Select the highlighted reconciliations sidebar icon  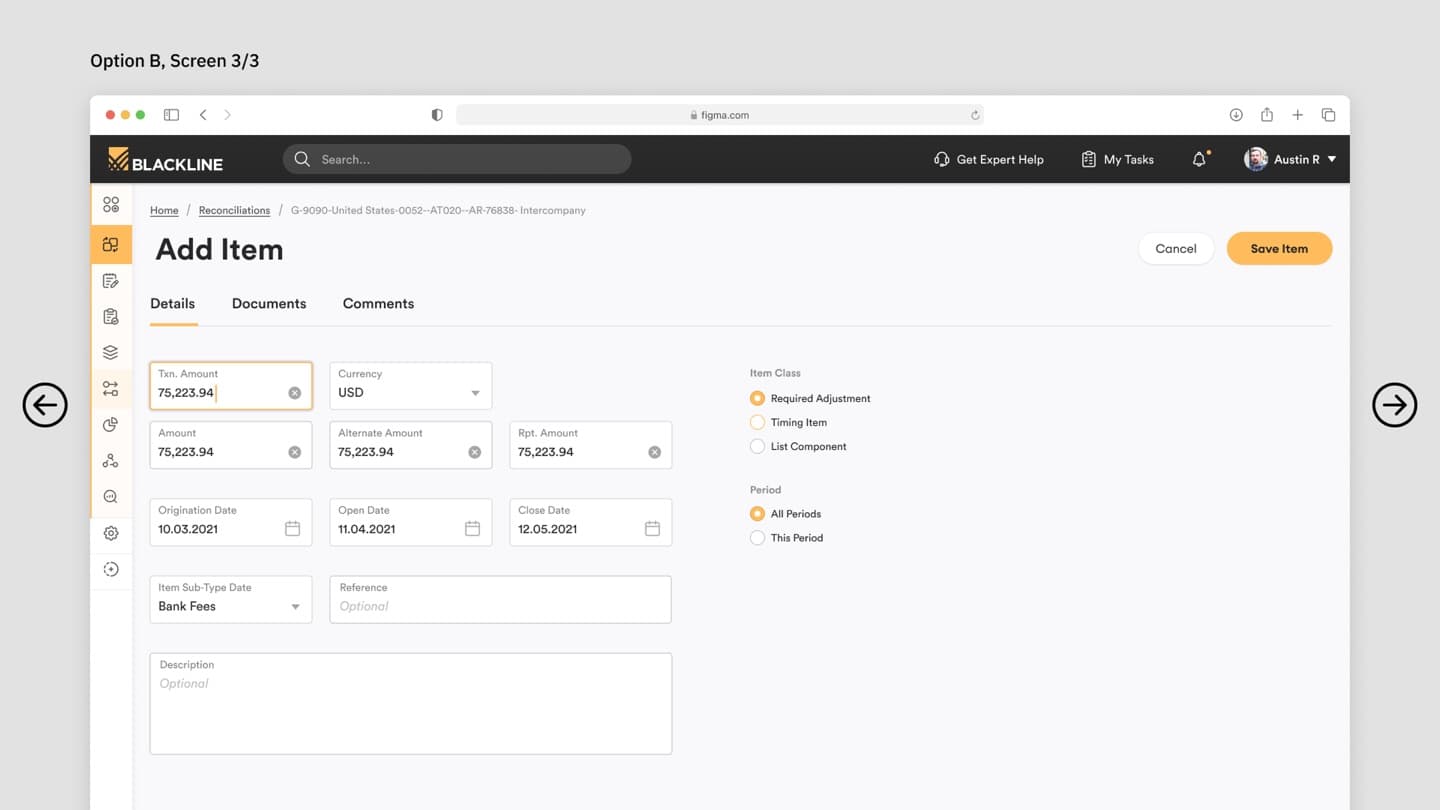(x=111, y=244)
